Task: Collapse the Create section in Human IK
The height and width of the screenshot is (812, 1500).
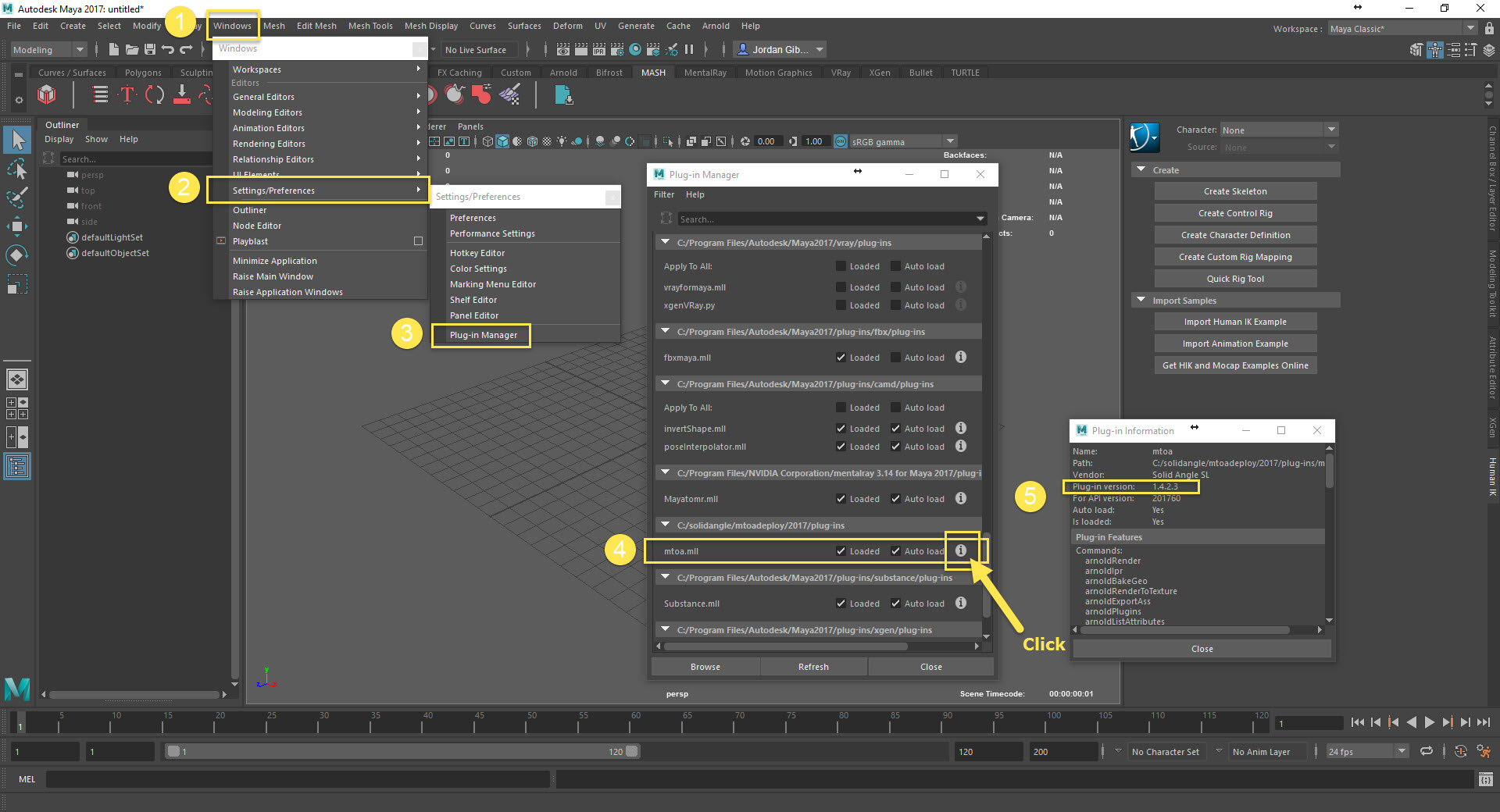Action: [x=1141, y=169]
